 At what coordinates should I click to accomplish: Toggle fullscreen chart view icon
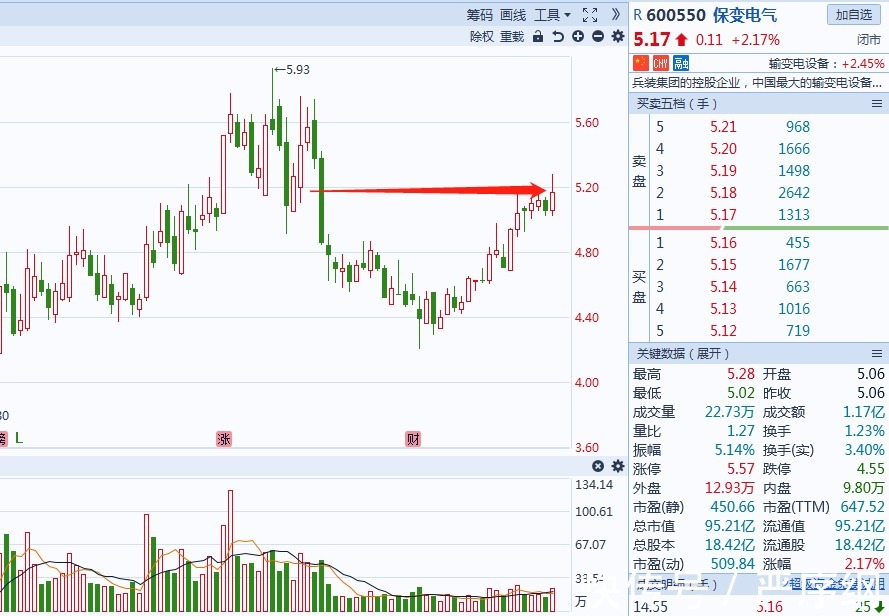tap(590, 15)
